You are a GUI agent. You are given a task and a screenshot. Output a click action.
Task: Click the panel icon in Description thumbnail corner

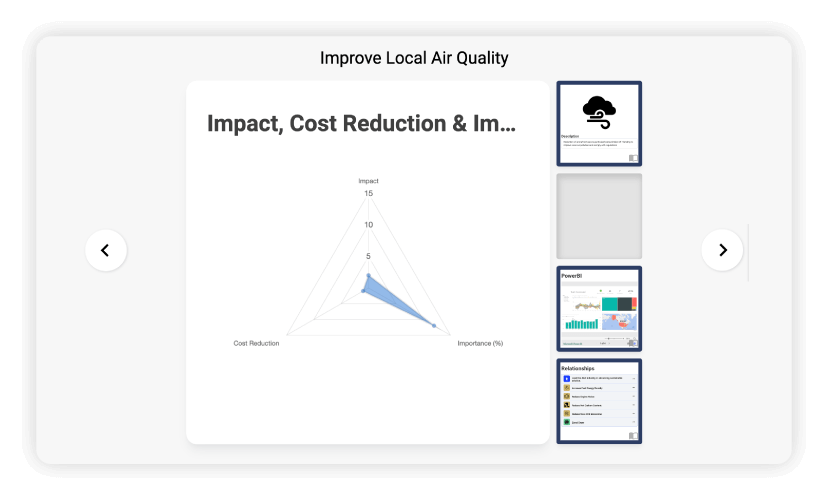633,158
